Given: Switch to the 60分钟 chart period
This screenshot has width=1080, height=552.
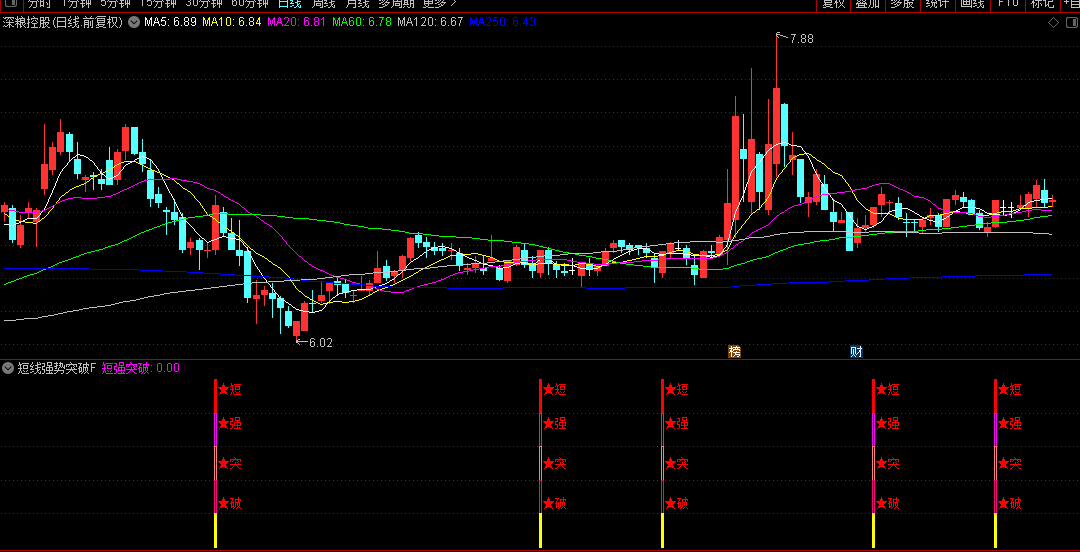Looking at the screenshot, I should click(x=250, y=3).
